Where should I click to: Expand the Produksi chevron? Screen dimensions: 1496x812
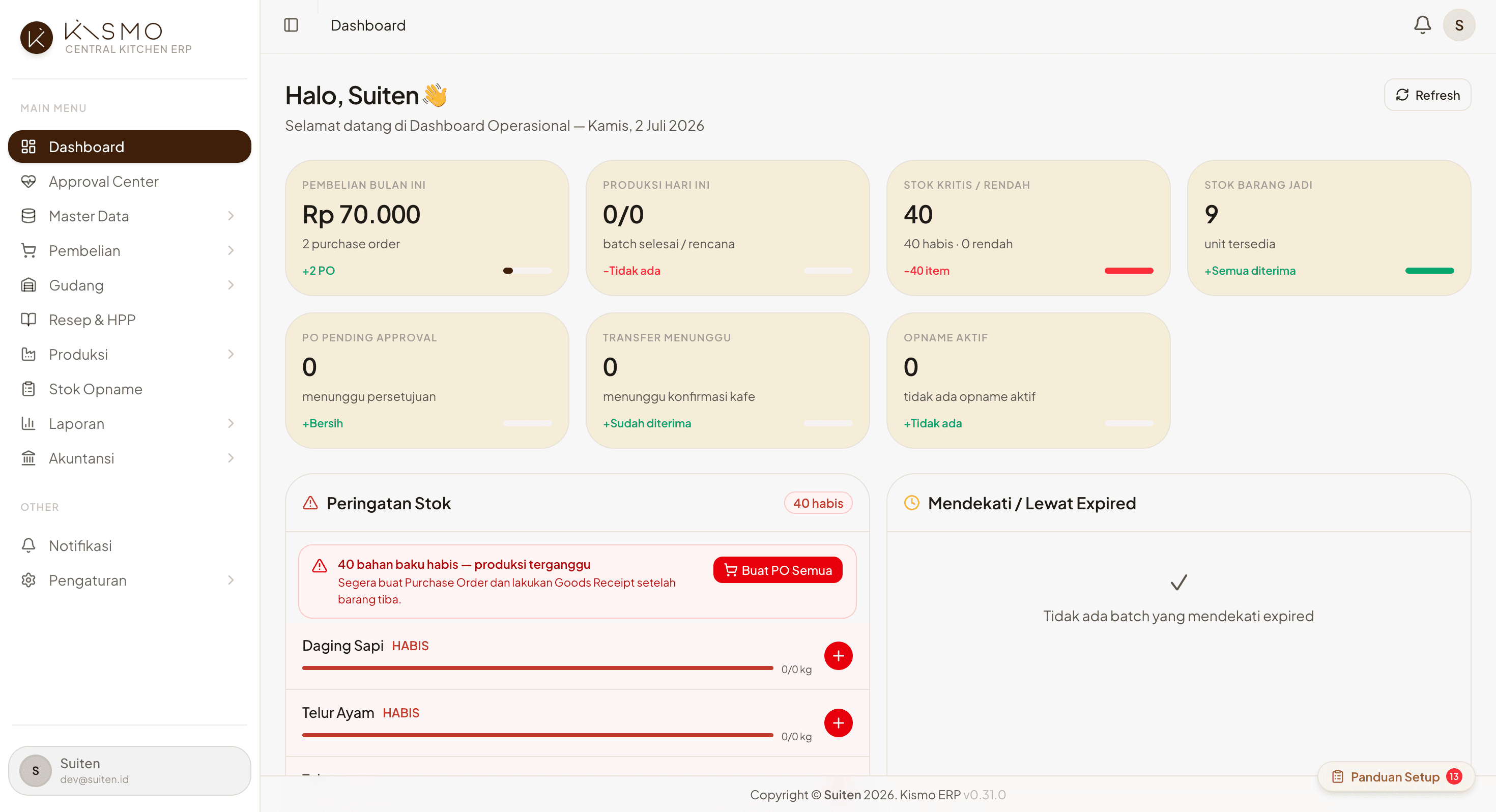pos(231,354)
